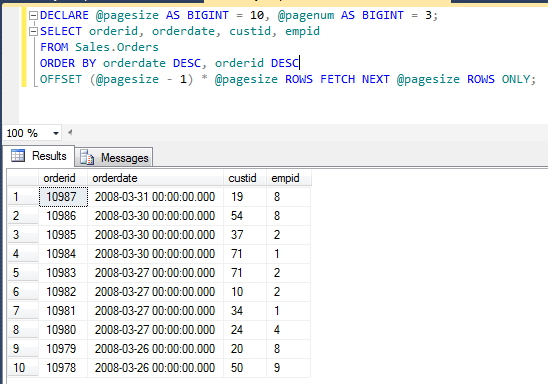Click the cell containing orderid 10987

63,197
